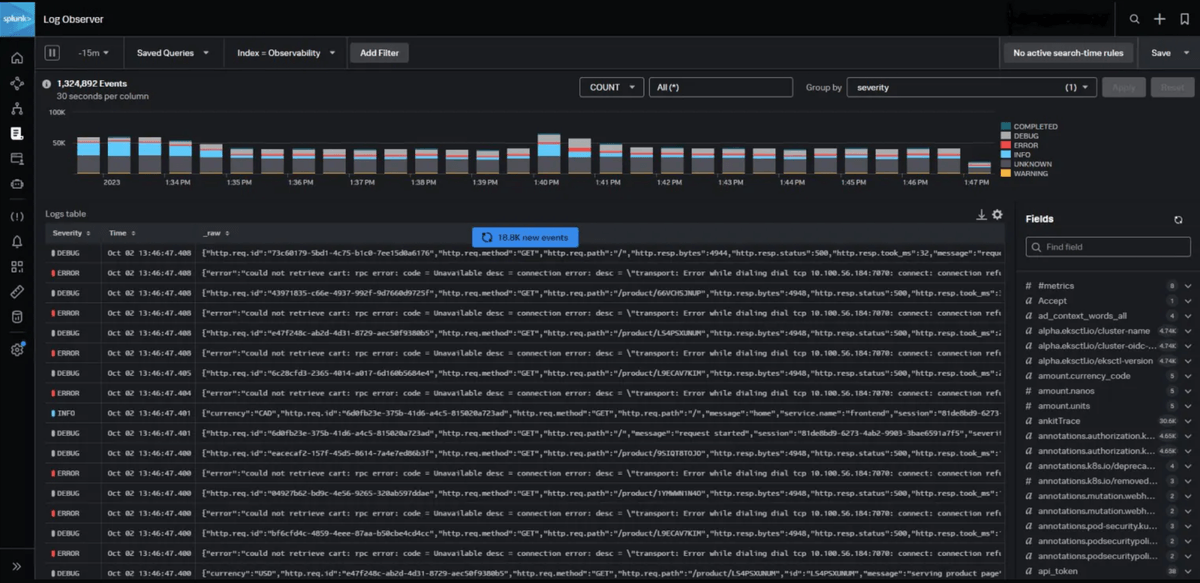Click the UNKNOWN legend swatch
Image resolution: width=1200 pixels, height=583 pixels.
tap(1006, 164)
